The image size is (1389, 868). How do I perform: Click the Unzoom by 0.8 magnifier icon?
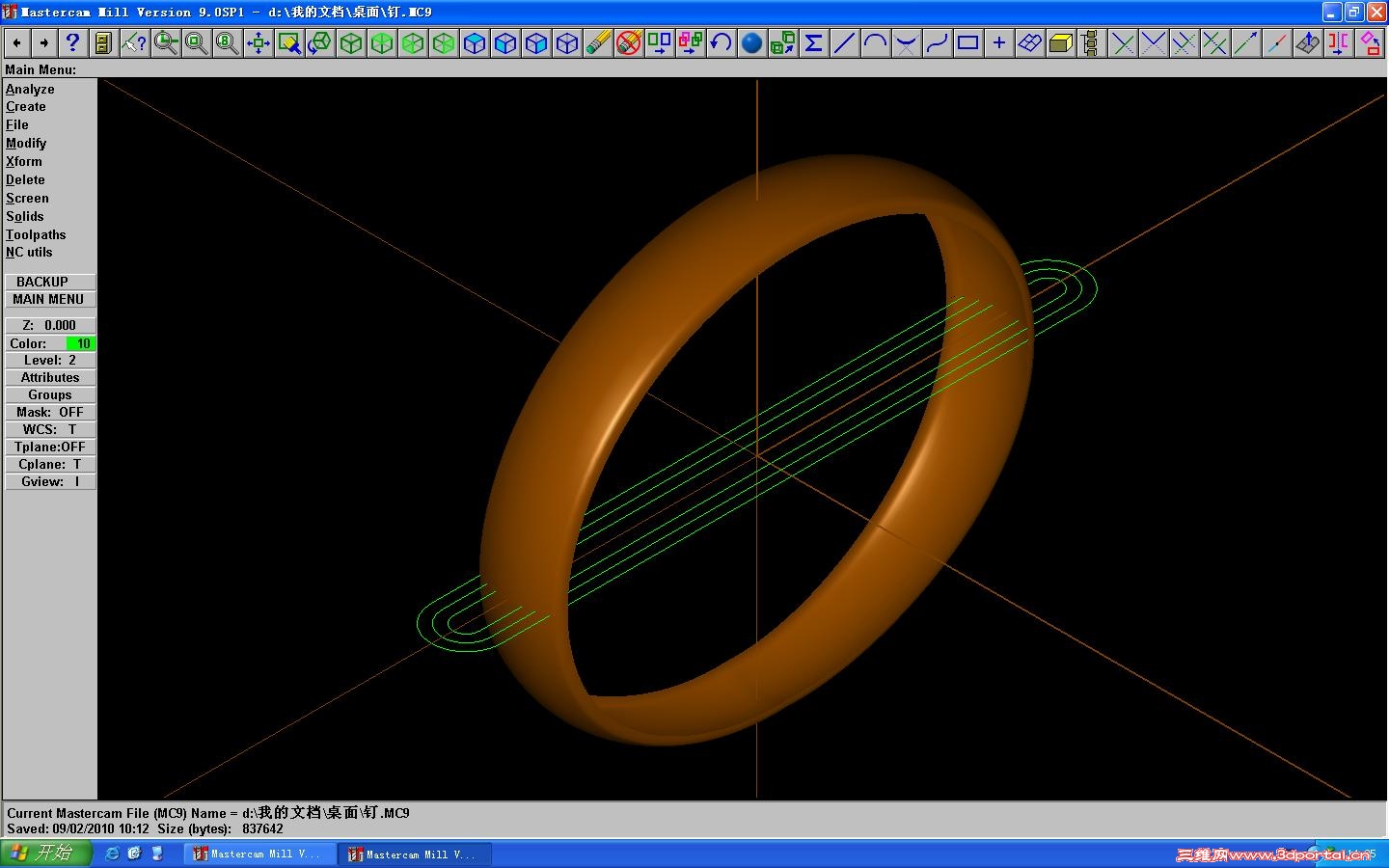click(x=227, y=42)
